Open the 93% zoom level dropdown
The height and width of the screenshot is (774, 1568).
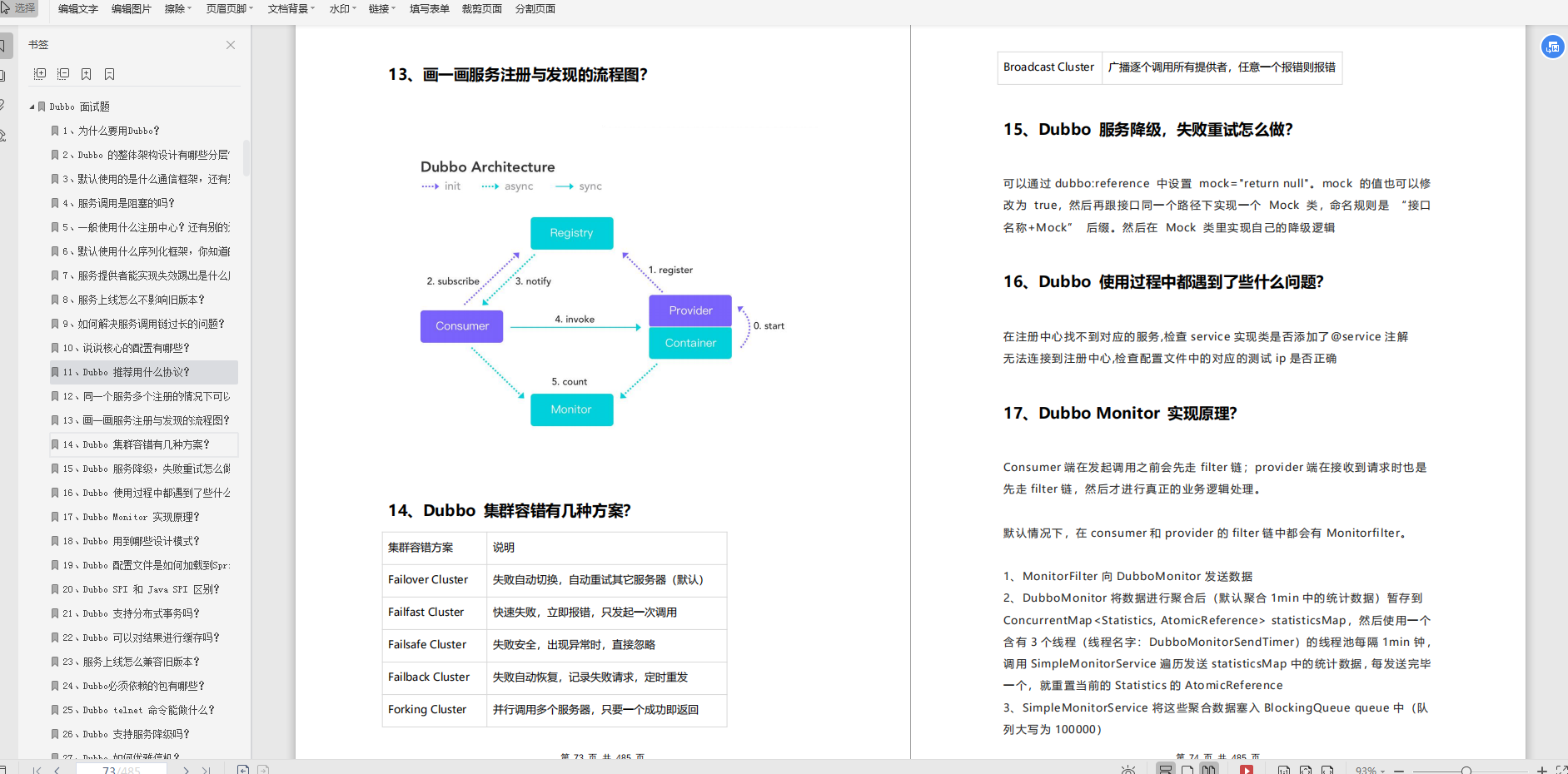tap(1370, 771)
